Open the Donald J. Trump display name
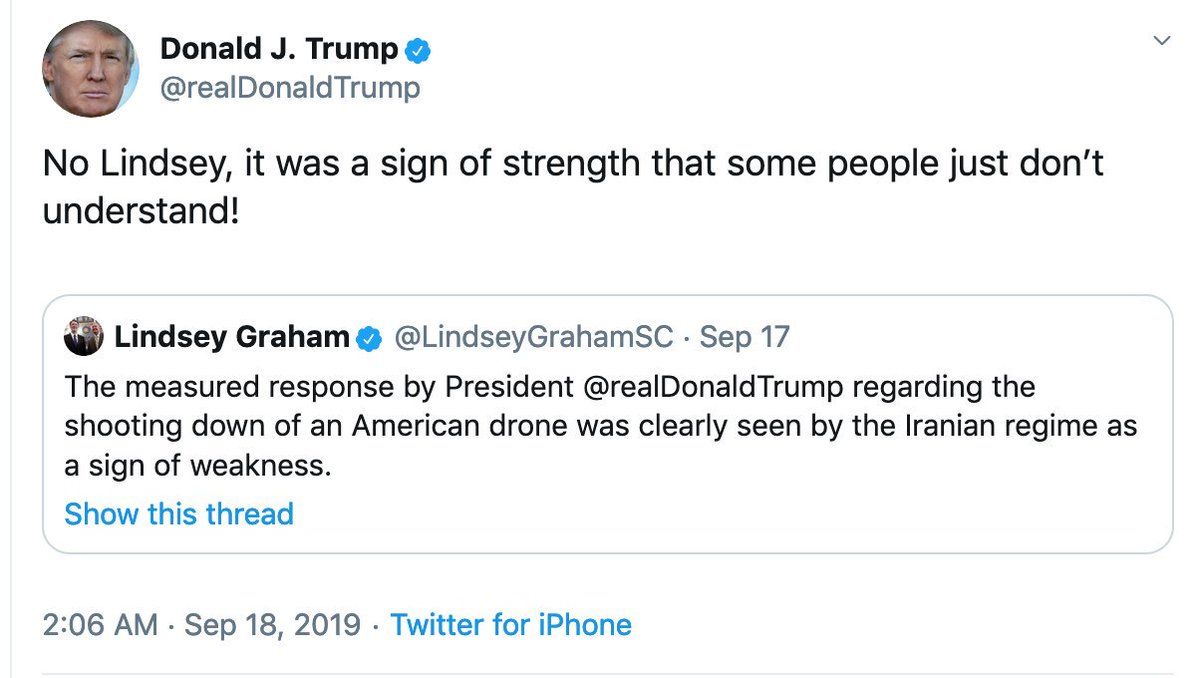The height and width of the screenshot is (678, 1200). [x=279, y=49]
